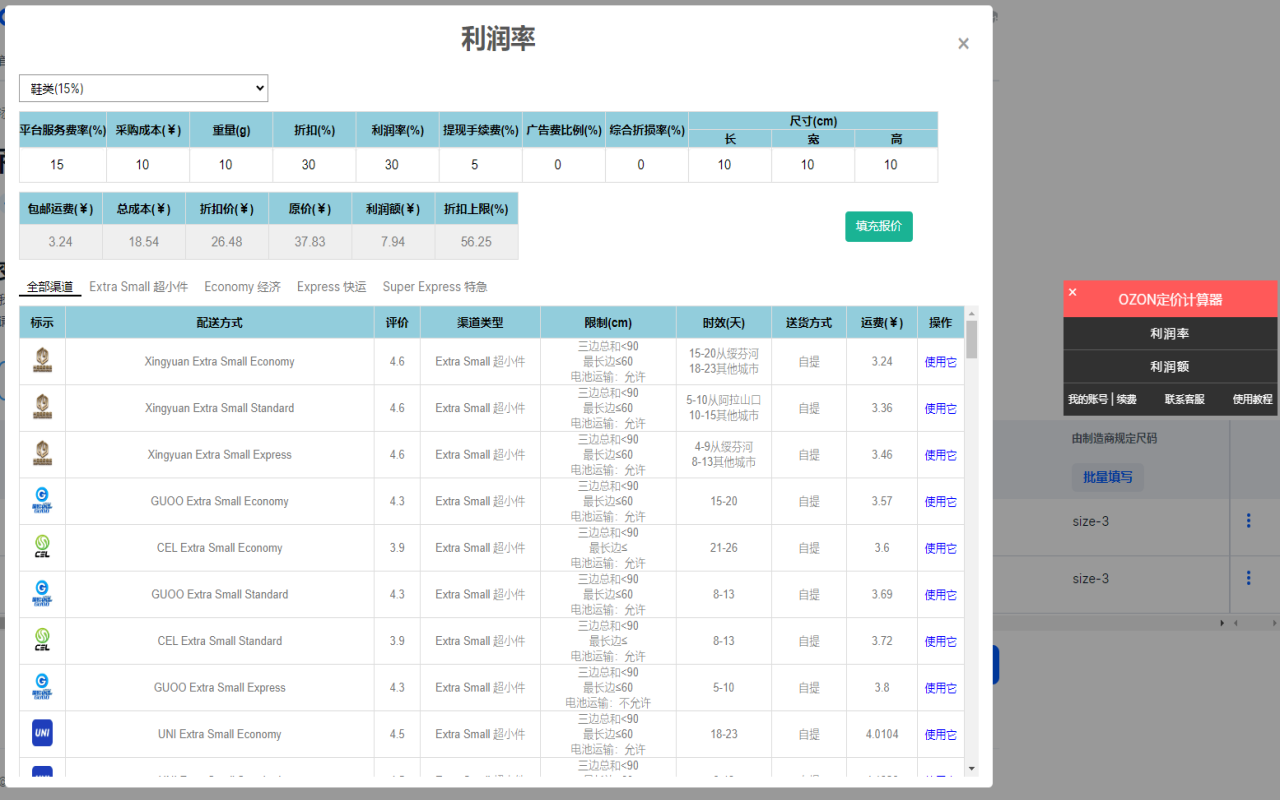Screen dimensions: 1280x800
Task: Select the Super Express 特急 tab
Action: tap(435, 287)
